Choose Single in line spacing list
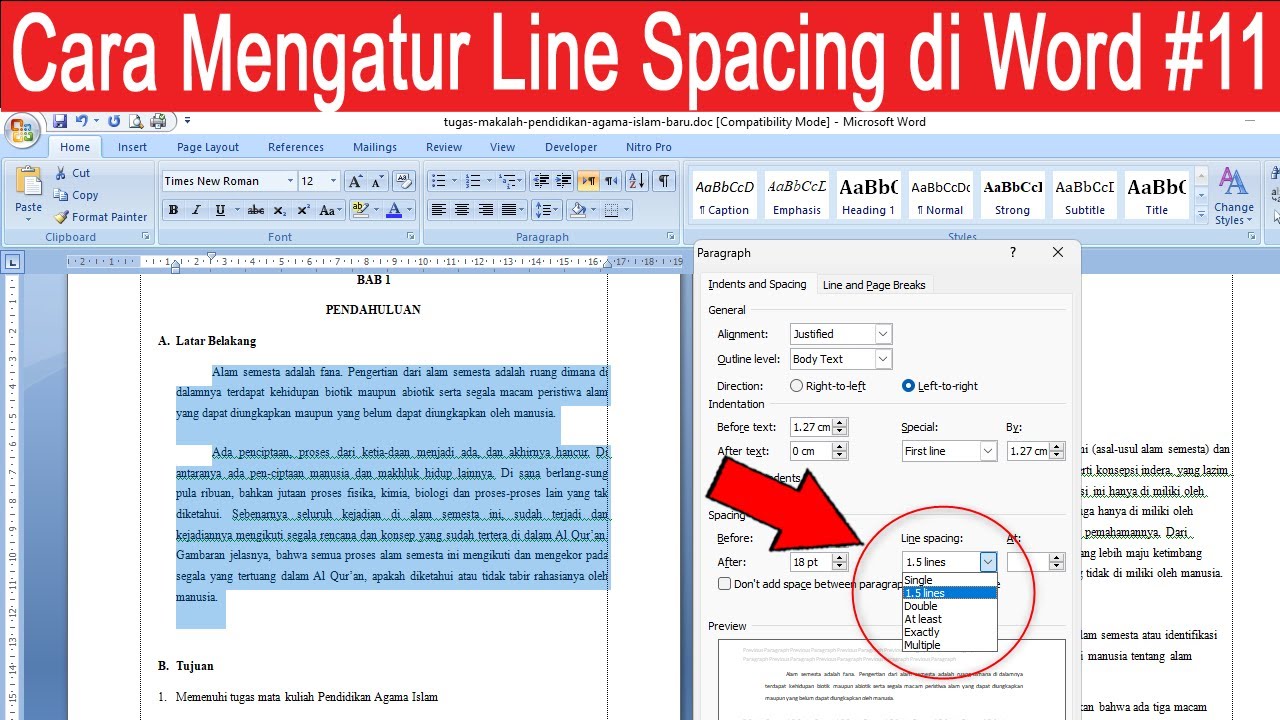 [949, 580]
